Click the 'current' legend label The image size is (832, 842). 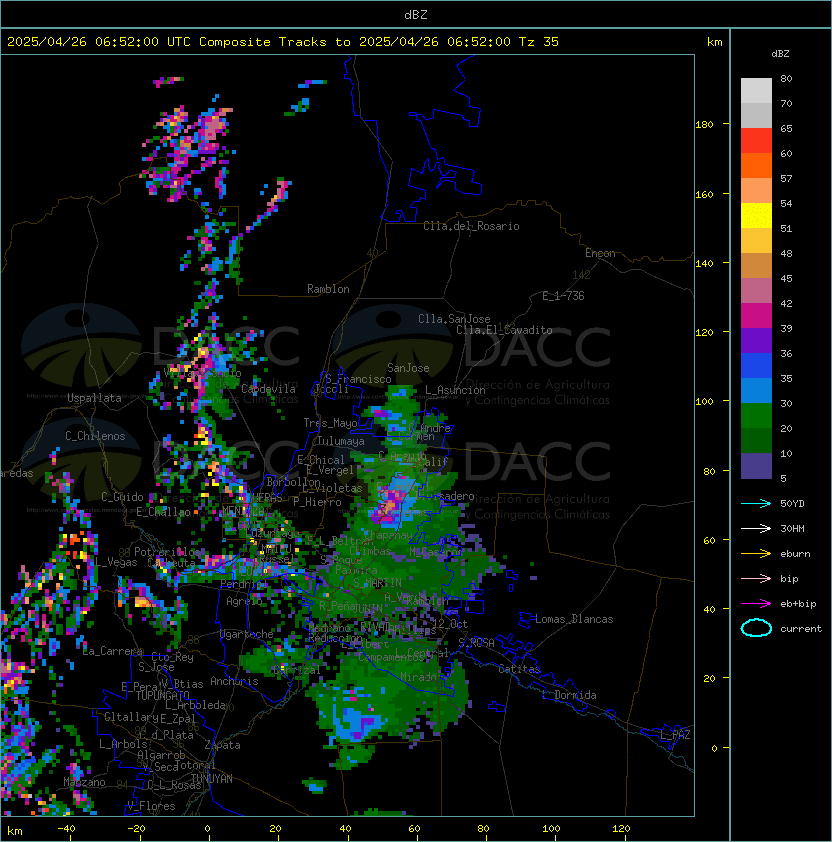point(801,629)
